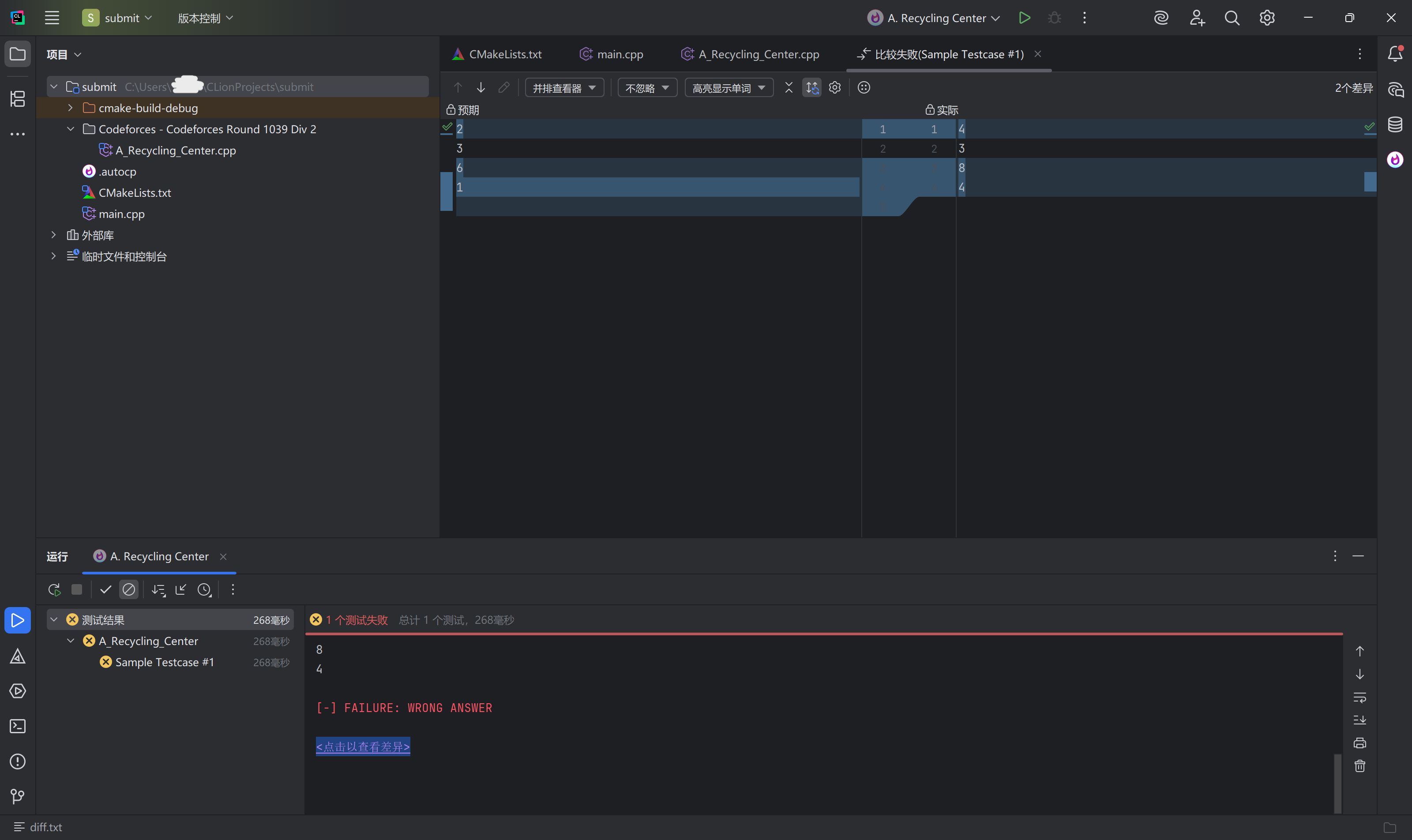Open the notifications bell panel
Screen dimensions: 1412x840
pos(1395,54)
